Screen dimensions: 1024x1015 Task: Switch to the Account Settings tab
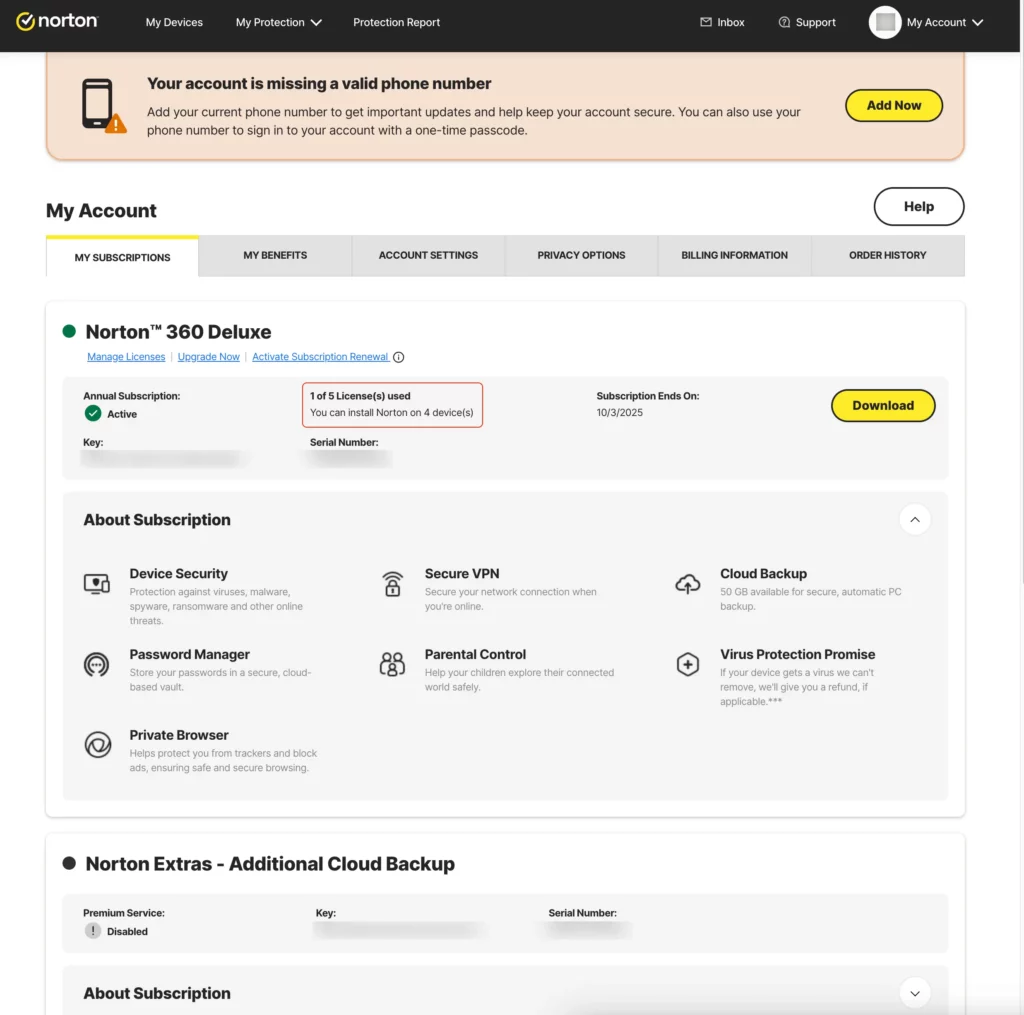428,255
